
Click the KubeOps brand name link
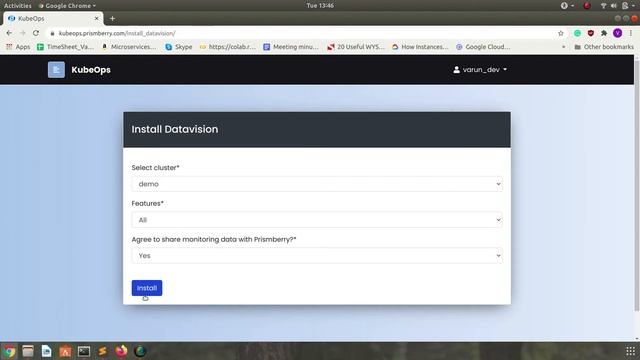coord(91,70)
